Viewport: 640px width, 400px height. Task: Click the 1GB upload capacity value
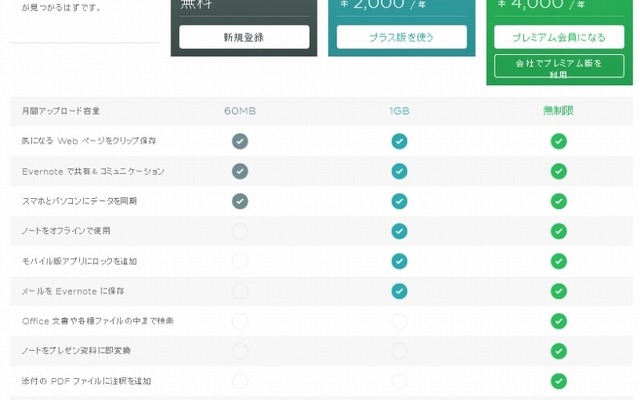point(399,111)
